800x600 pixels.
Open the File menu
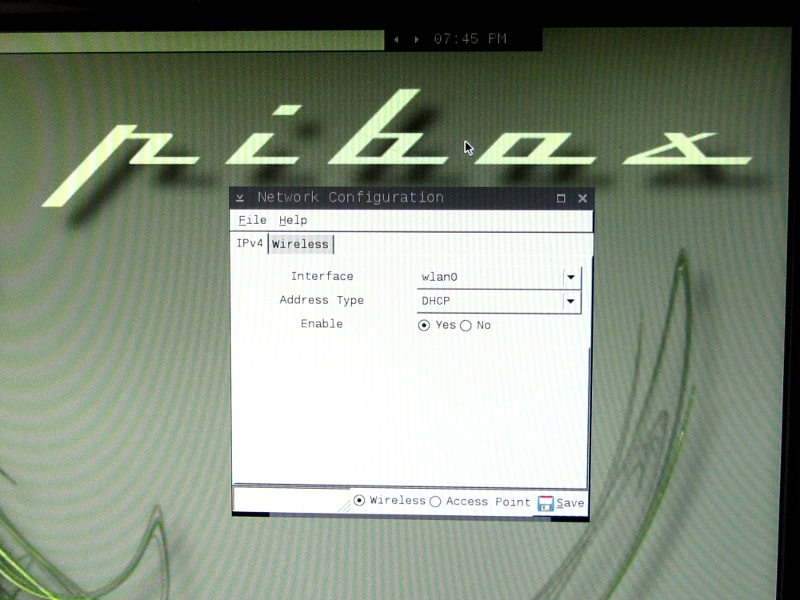pos(253,220)
